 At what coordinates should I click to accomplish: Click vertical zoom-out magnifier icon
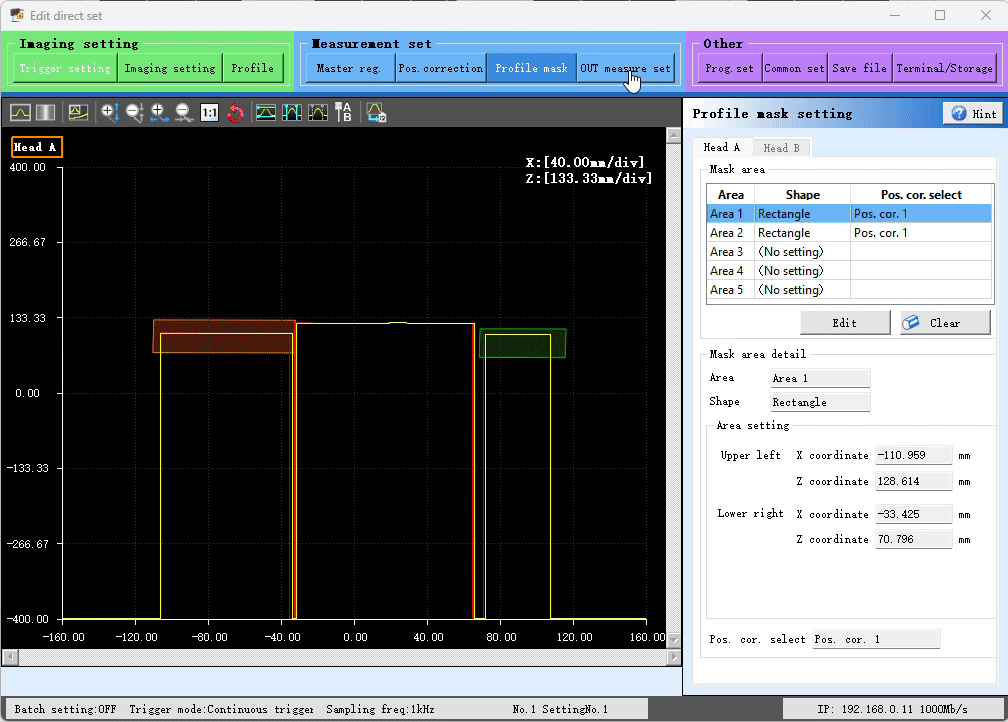[x=134, y=113]
